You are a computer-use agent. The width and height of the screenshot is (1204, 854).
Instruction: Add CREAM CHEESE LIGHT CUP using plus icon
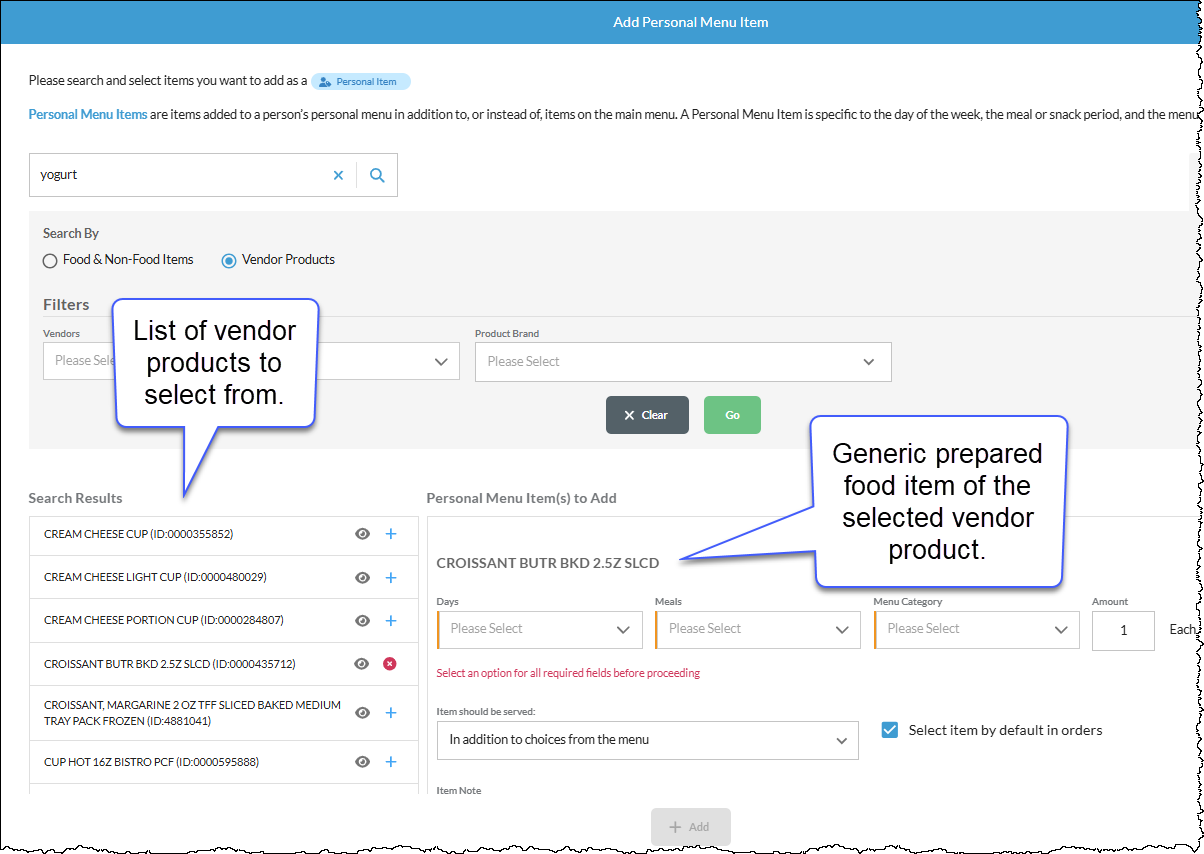(391, 577)
